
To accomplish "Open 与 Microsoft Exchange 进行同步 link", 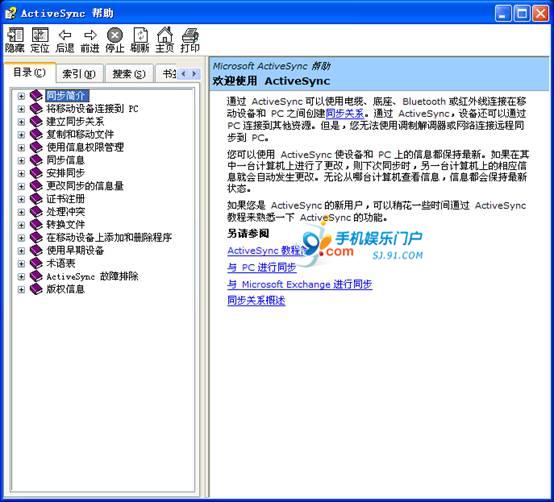I will (300, 284).
